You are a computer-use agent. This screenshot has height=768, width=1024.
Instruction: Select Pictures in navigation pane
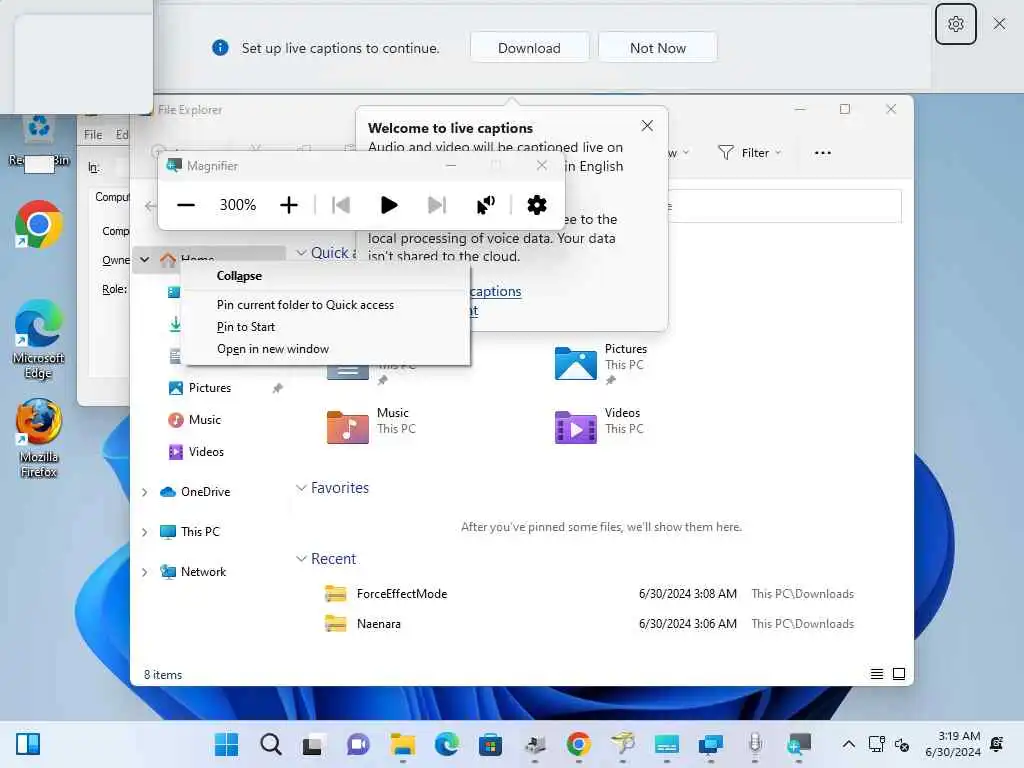pyautogui.click(x=209, y=388)
